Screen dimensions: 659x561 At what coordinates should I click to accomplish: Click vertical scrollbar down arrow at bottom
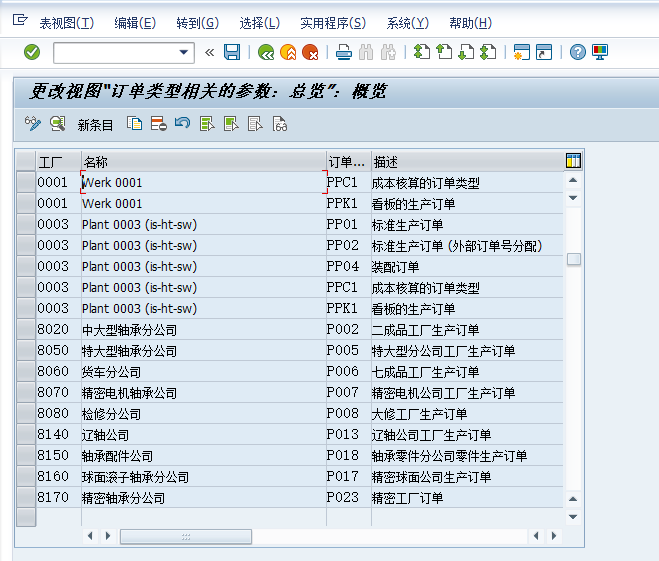573,517
